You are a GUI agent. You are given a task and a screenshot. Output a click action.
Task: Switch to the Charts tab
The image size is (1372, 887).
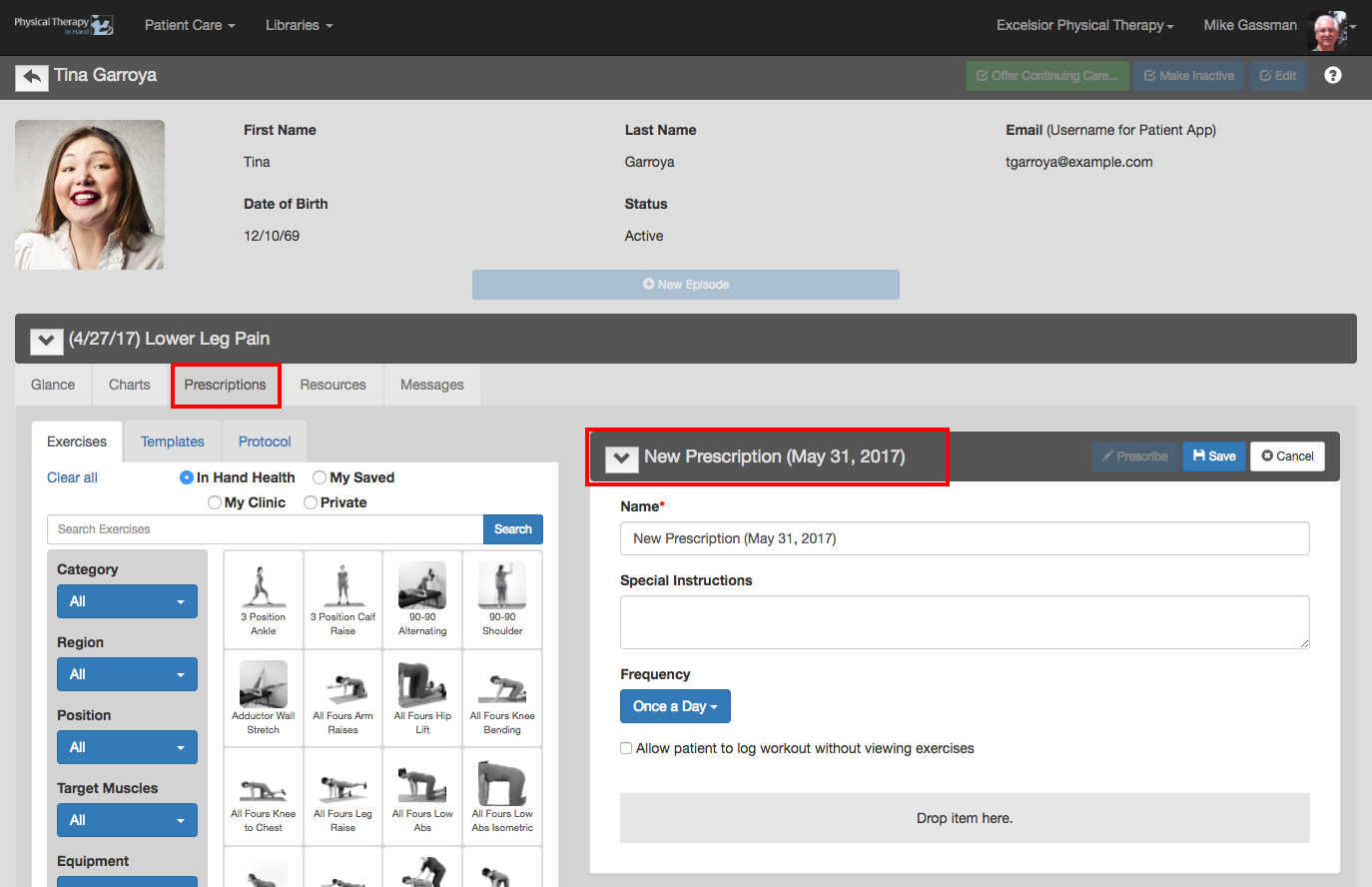point(130,385)
